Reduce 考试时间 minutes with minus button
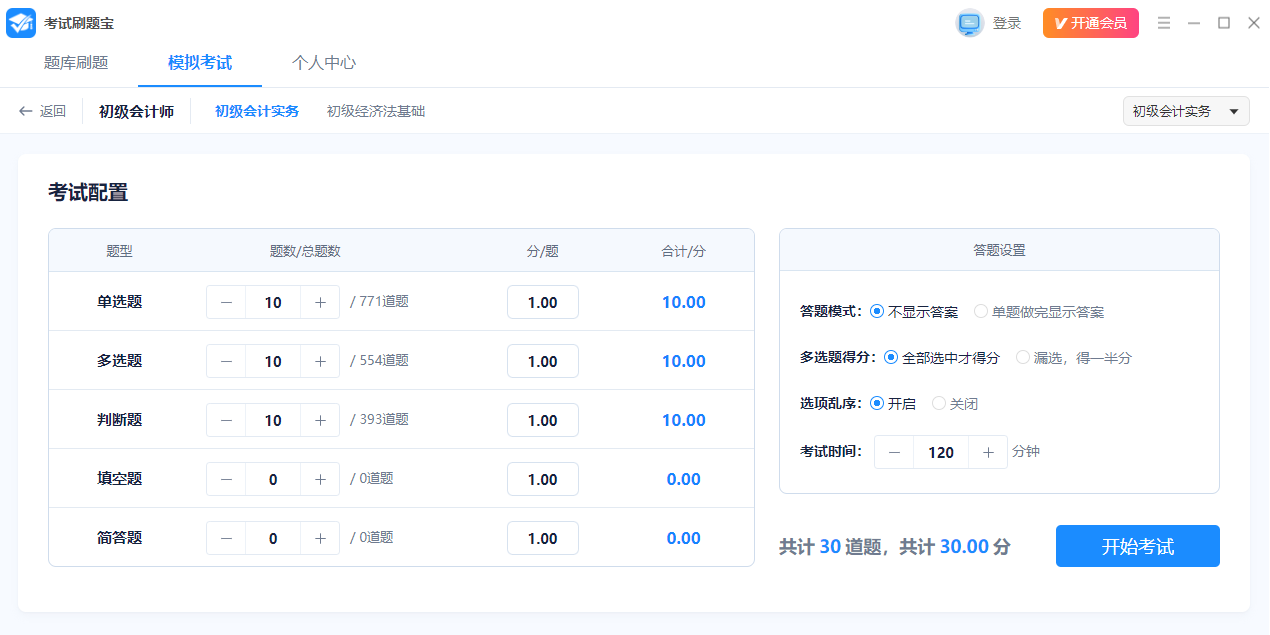 [x=894, y=452]
